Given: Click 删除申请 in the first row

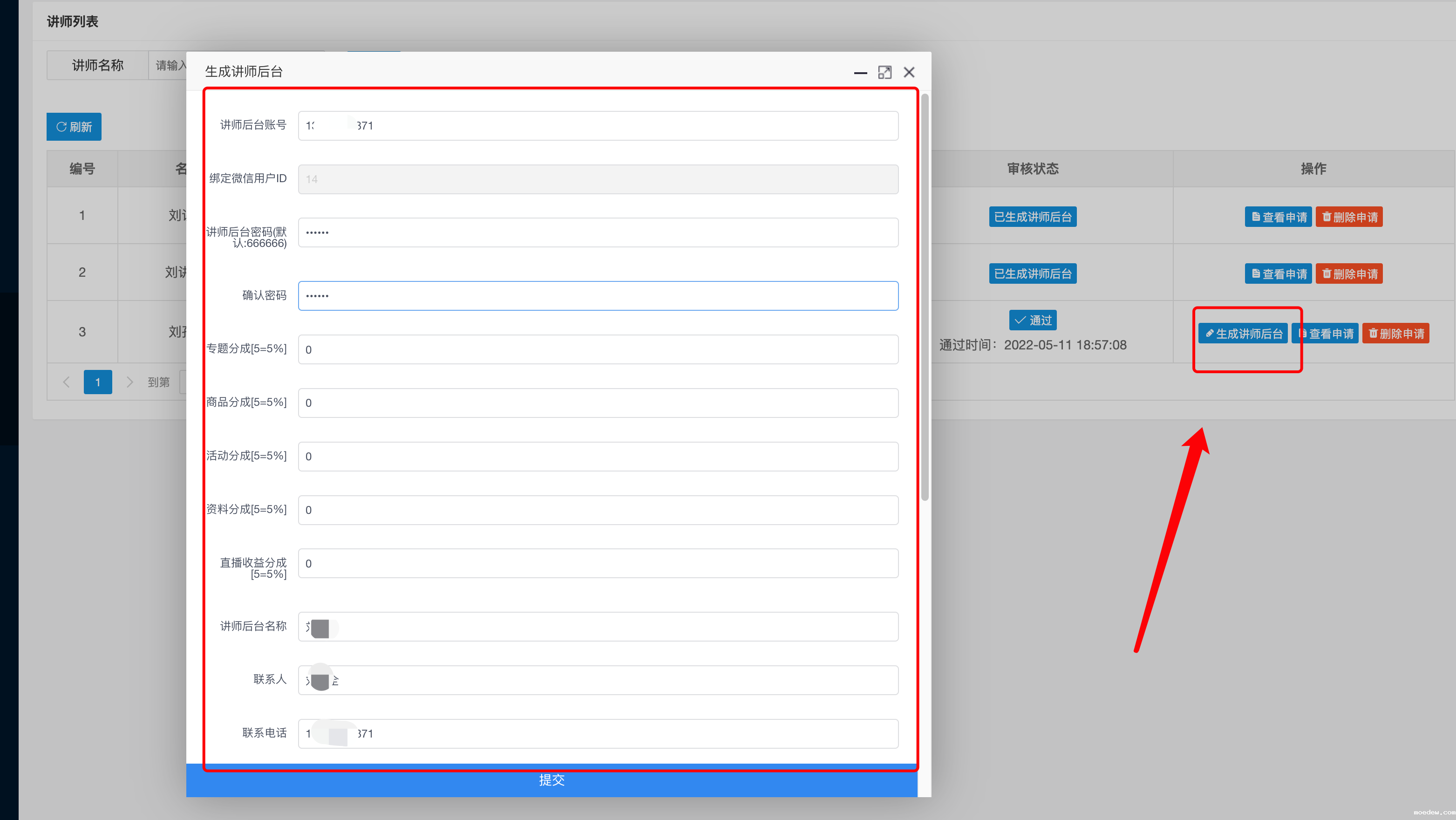Looking at the screenshot, I should pyautogui.click(x=1348, y=217).
